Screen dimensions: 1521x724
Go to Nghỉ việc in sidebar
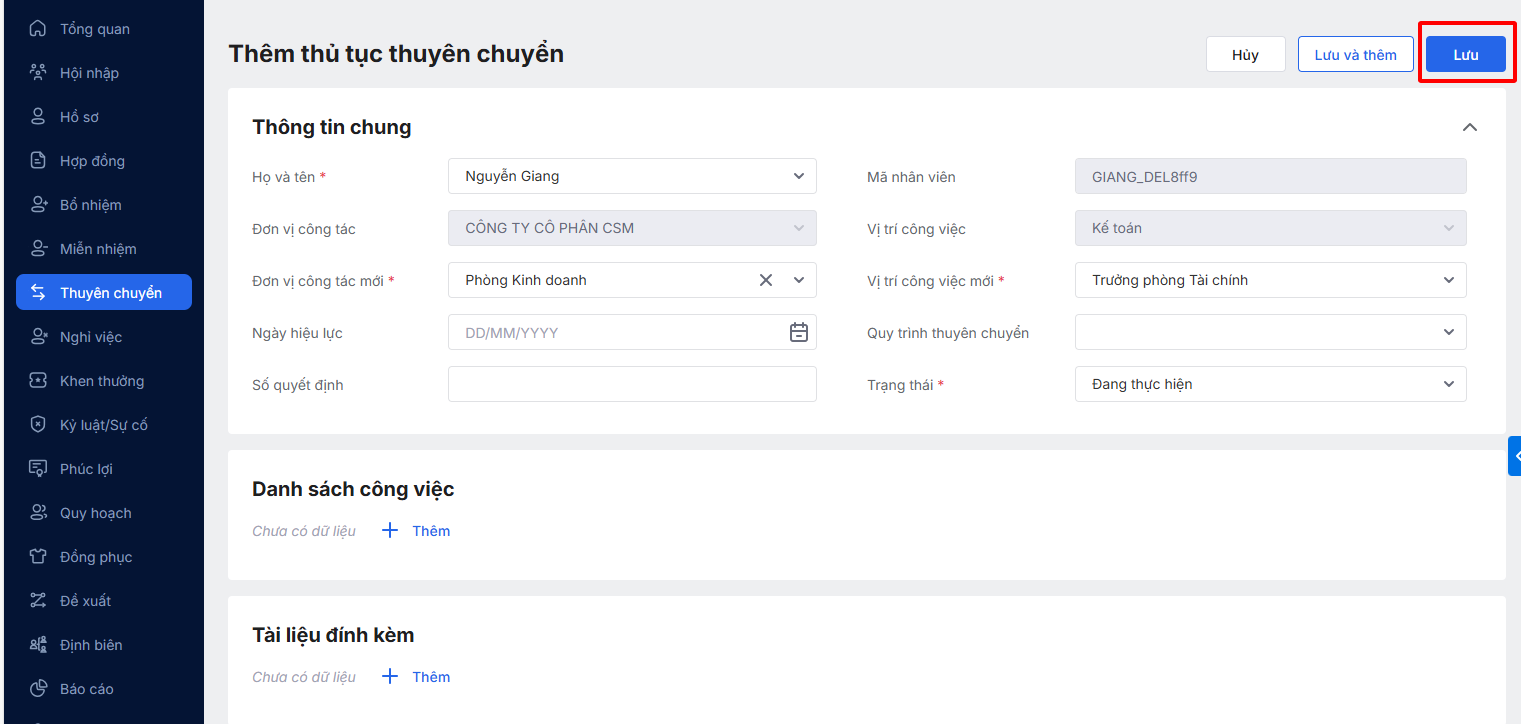pyautogui.click(x=91, y=337)
